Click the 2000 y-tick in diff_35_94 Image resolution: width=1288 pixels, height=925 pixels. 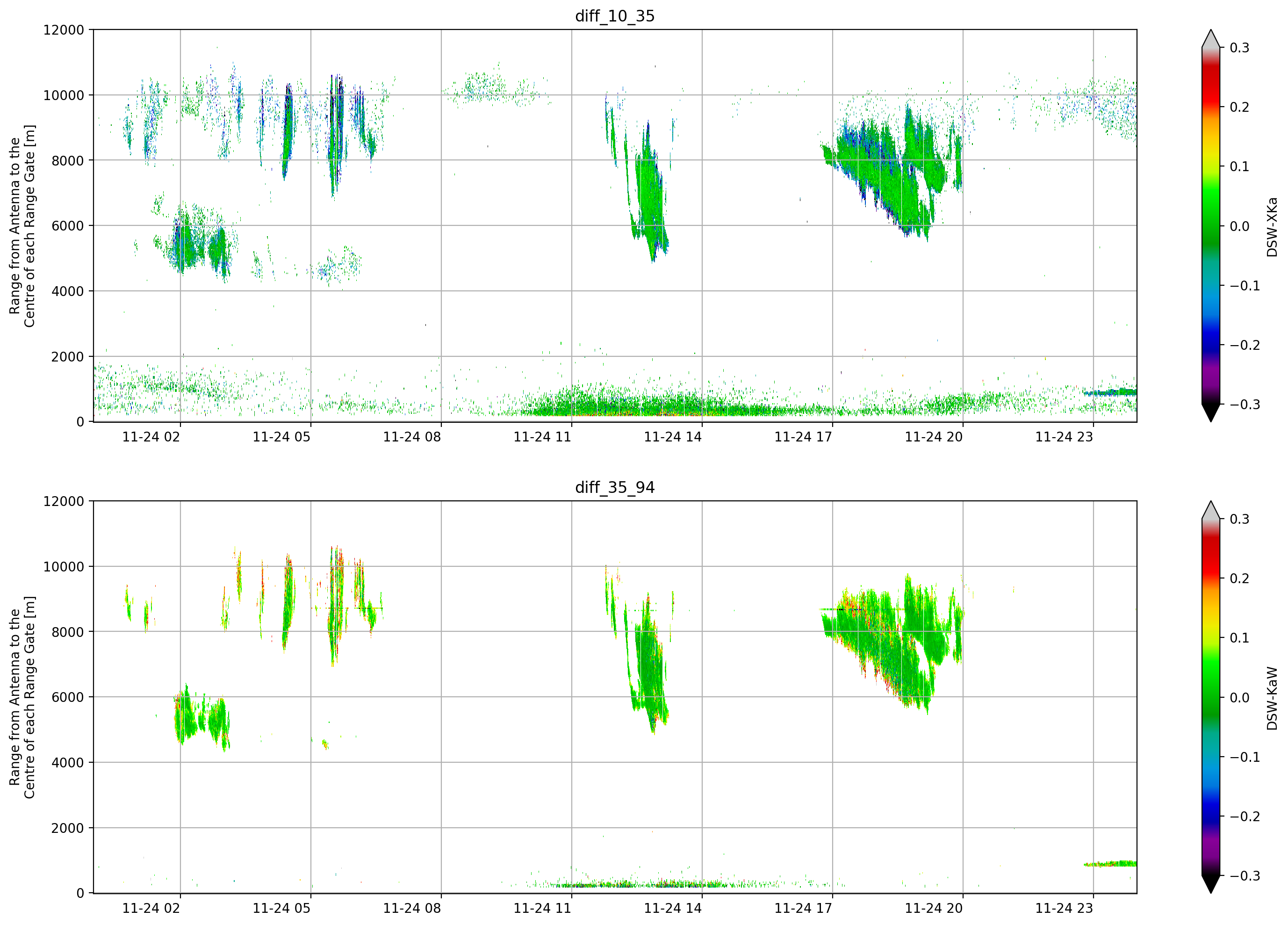tap(68, 828)
